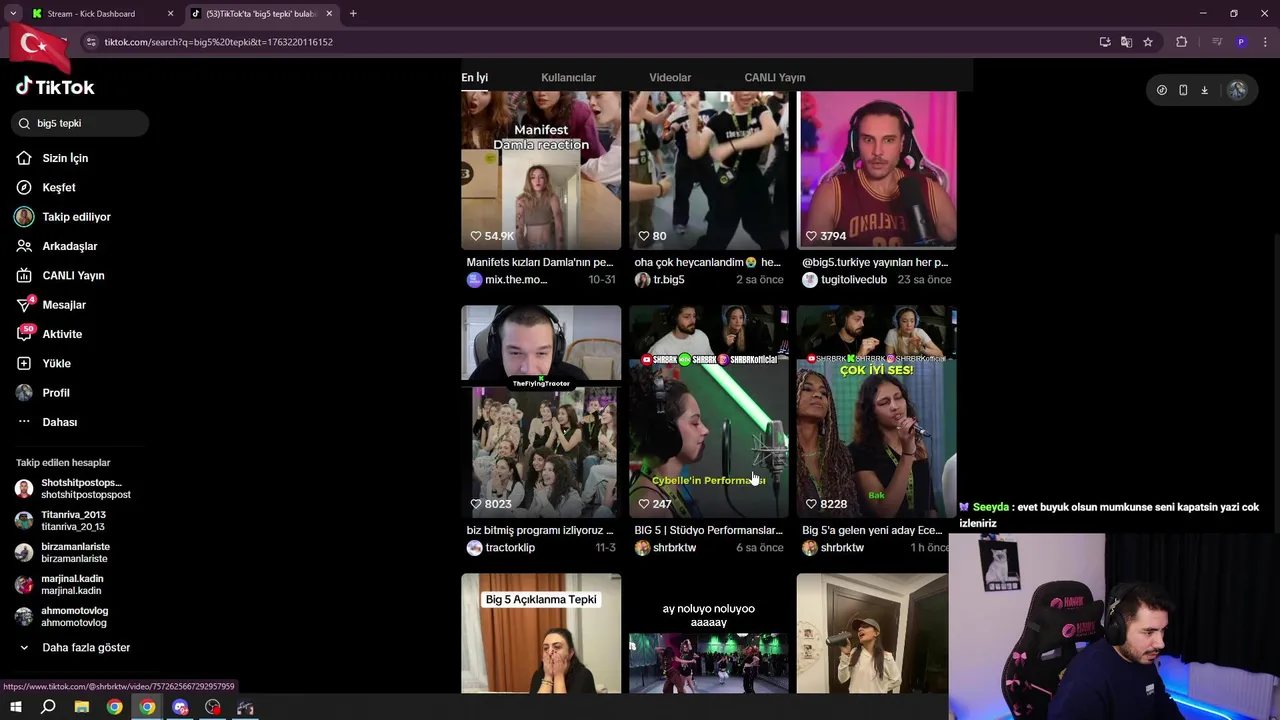
Task: Open File Explorer from taskbar
Action: pyautogui.click(x=82, y=707)
